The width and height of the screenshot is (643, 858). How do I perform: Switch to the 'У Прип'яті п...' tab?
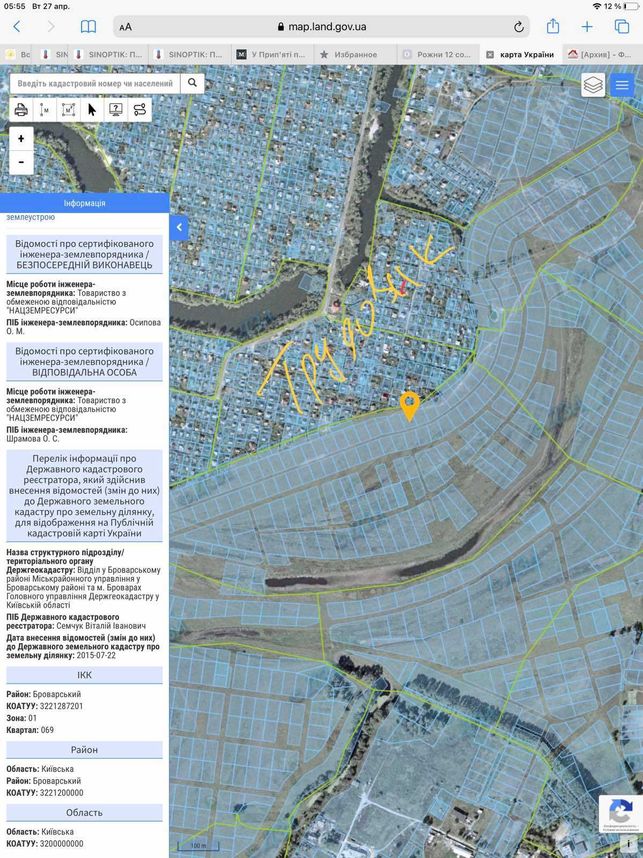[x=272, y=54]
